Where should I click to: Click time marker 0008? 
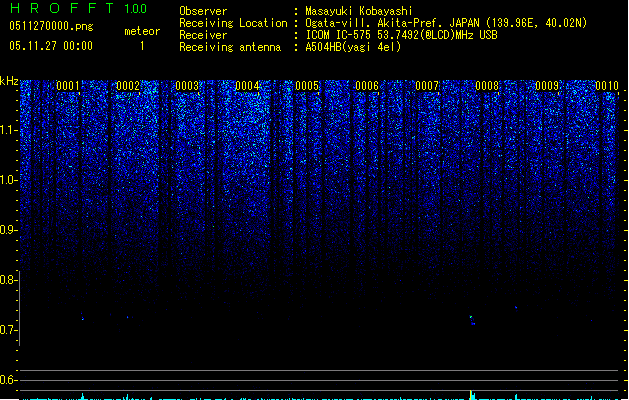pos(487,86)
